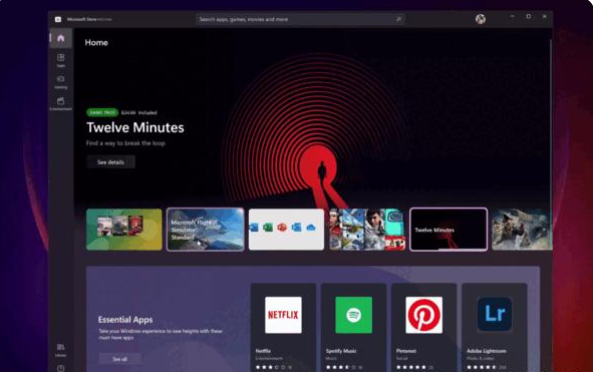Click the Pinterest app name text
The image size is (593, 372).
point(406,351)
